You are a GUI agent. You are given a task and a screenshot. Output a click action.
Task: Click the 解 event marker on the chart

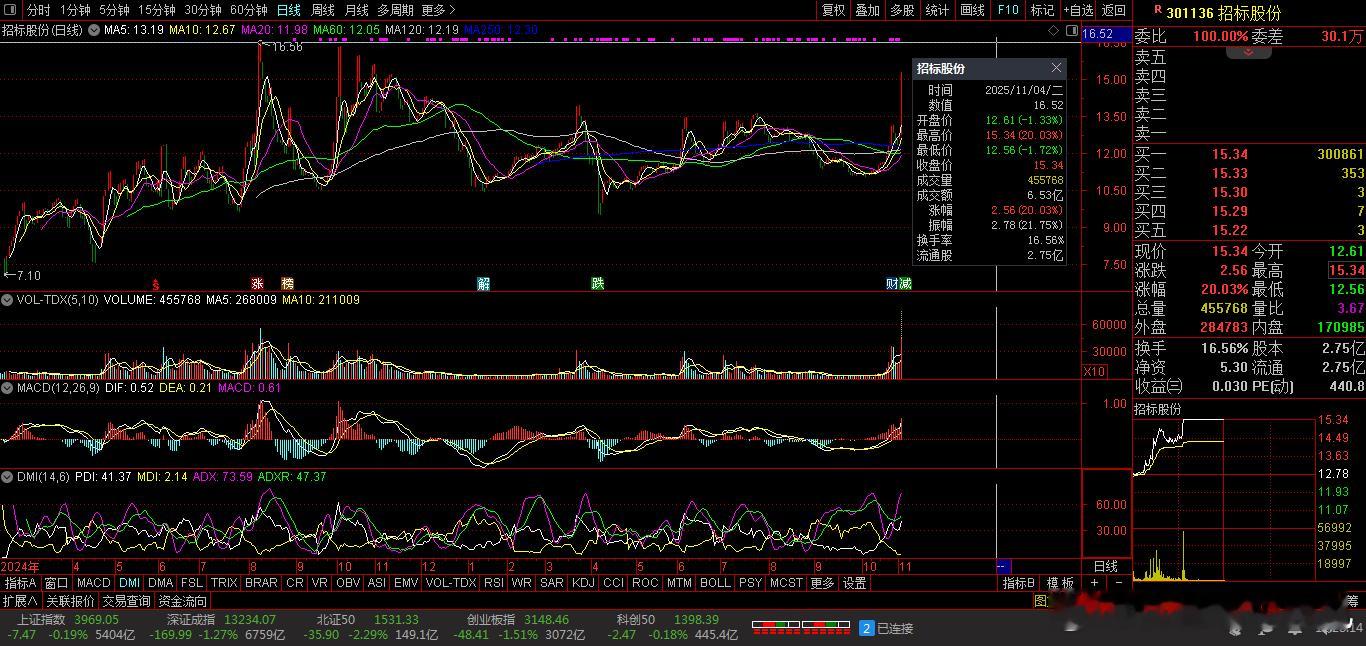484,284
